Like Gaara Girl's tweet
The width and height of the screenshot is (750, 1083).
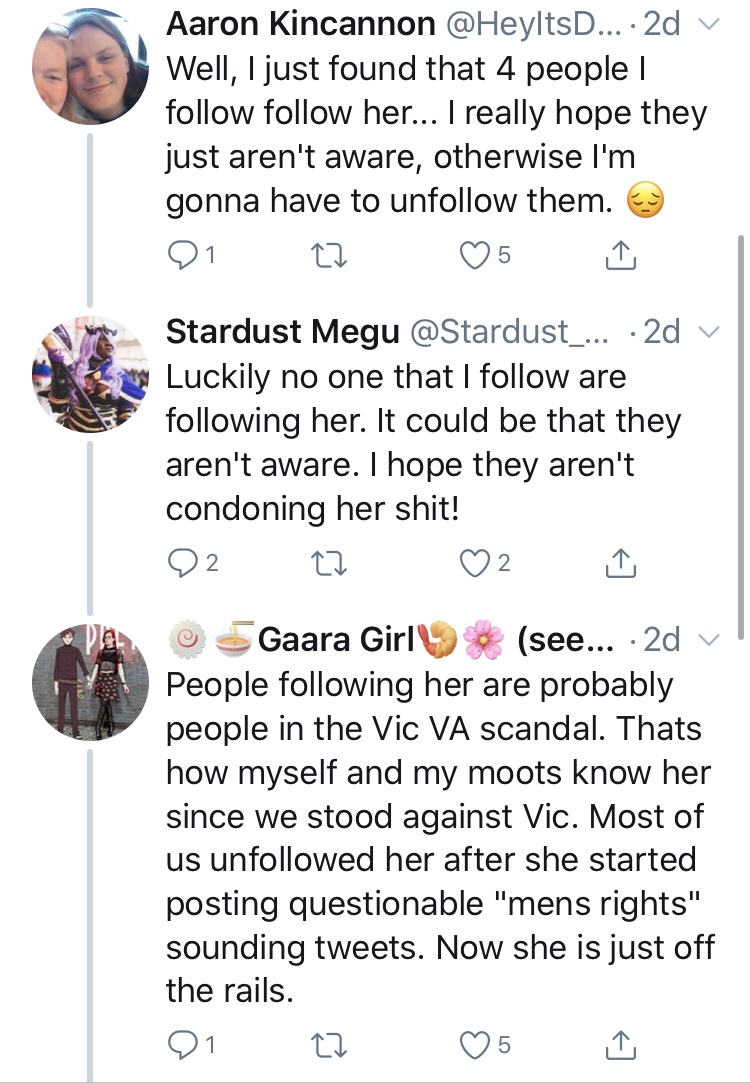(475, 1045)
